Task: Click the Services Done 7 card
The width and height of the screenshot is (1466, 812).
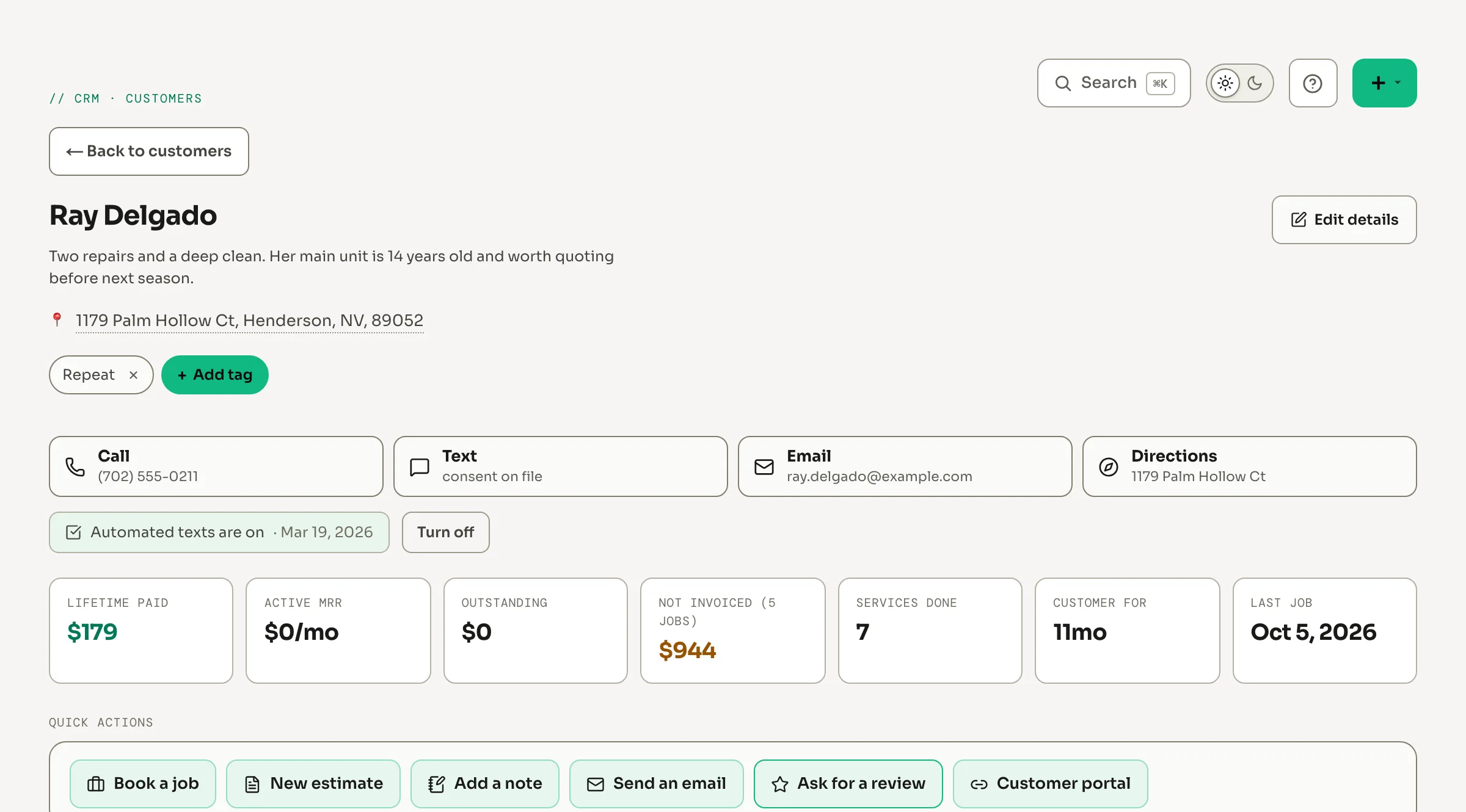Action: 930,631
